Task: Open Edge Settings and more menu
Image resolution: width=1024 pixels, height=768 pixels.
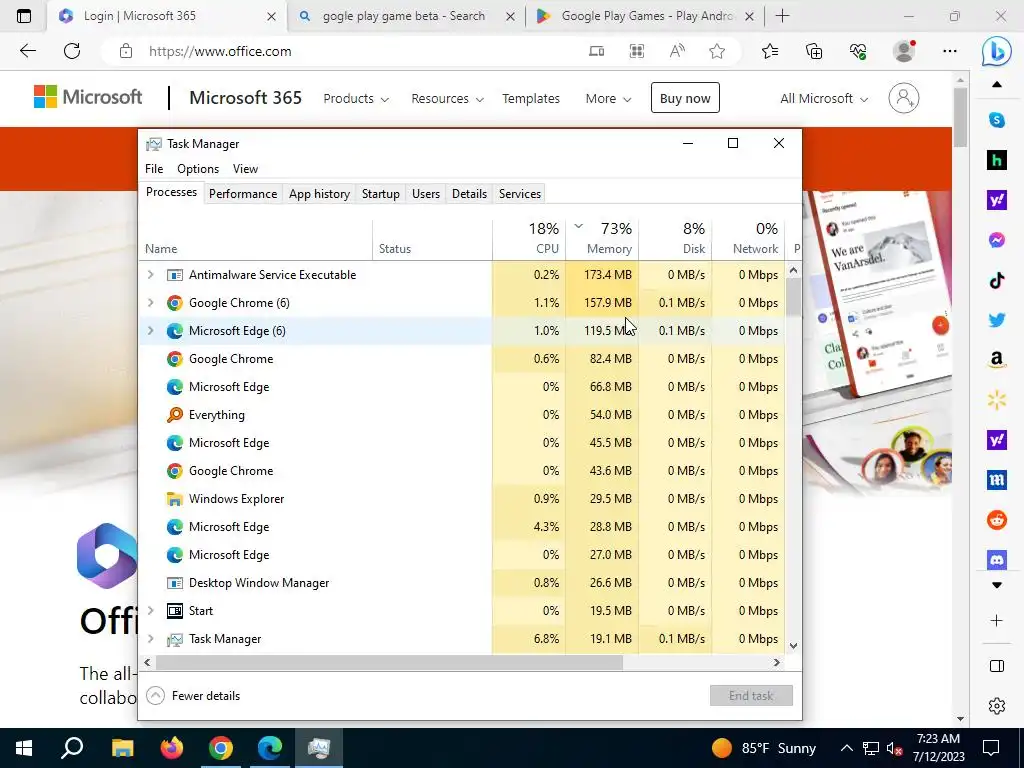Action: 950,51
